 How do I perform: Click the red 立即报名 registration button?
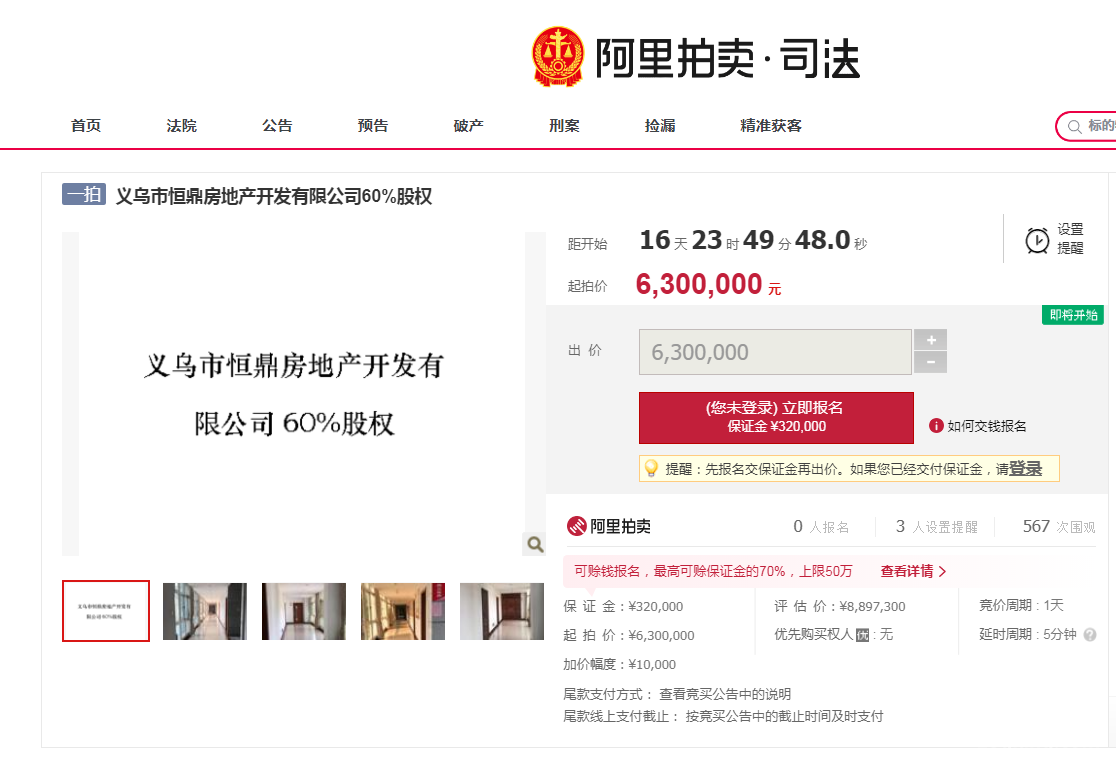(x=776, y=417)
